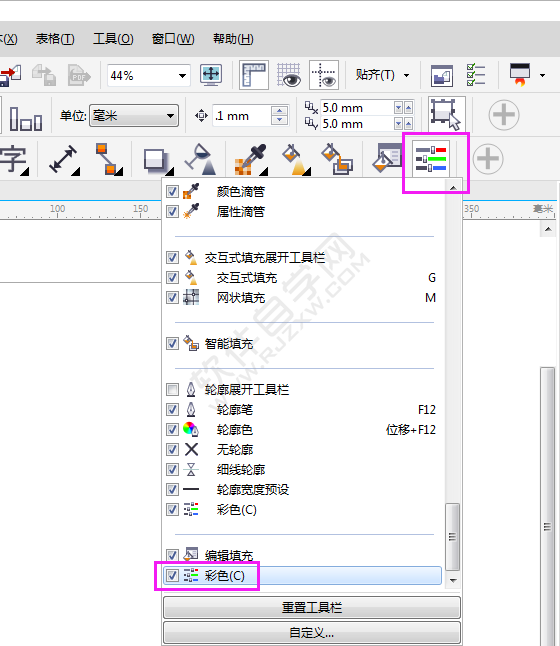This screenshot has height=646, width=560.
Task: Check the 轮廓展开工具栏 checkbox
Action: [172, 389]
